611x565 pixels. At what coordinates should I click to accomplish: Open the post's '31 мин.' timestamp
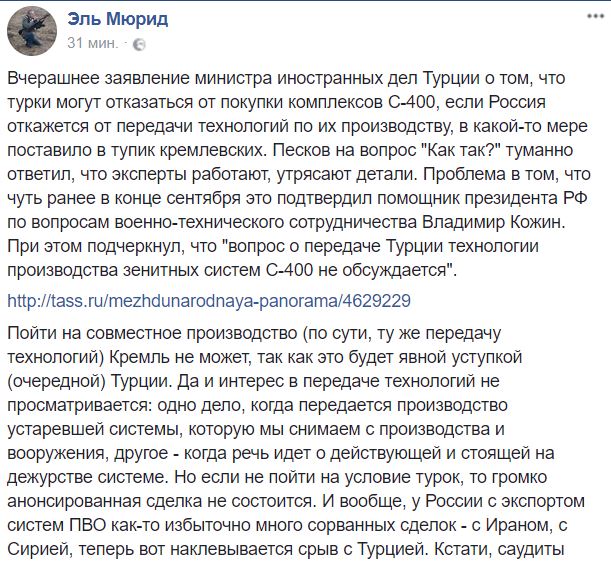tap(92, 43)
